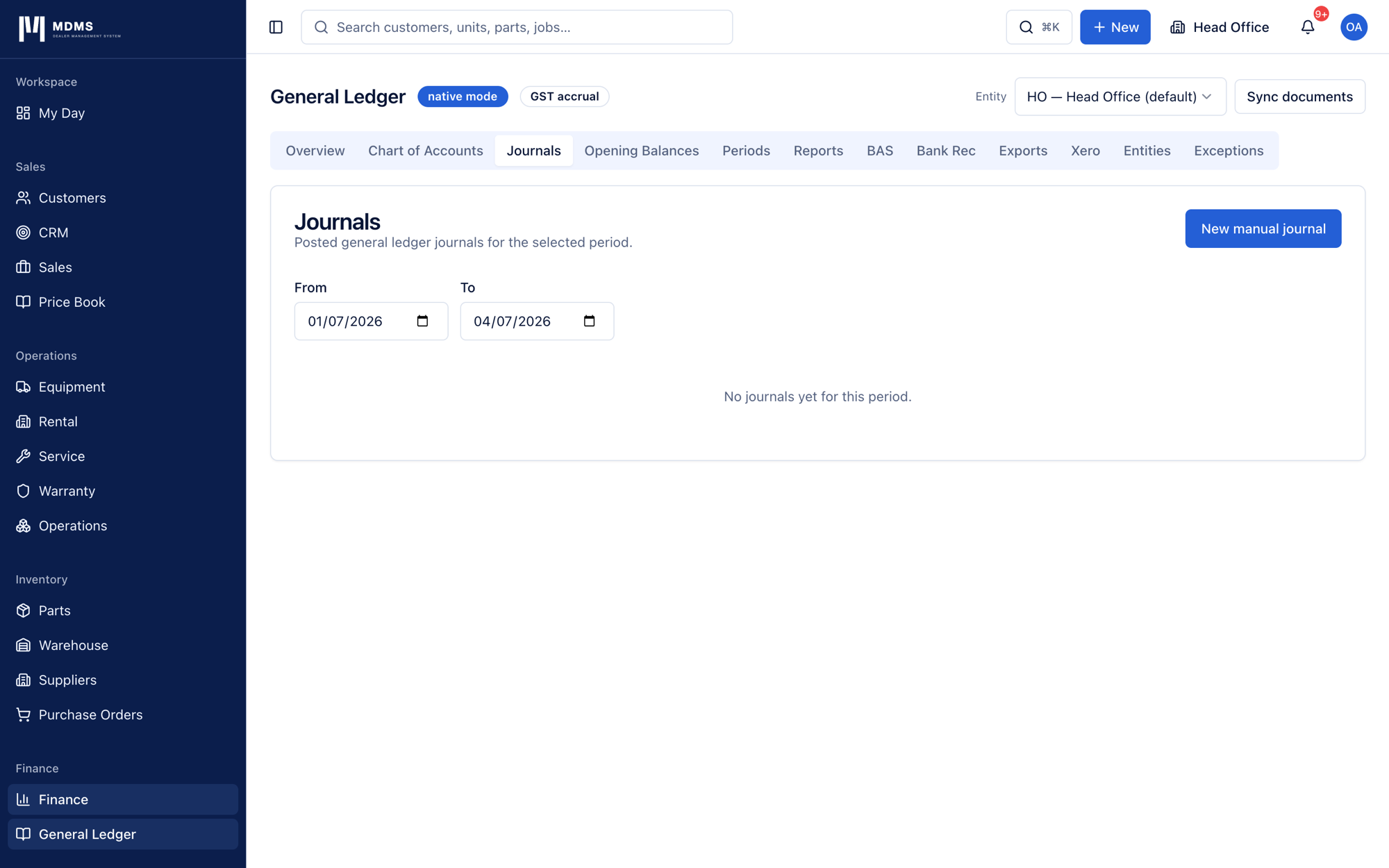Click the blue New button
The image size is (1389, 868).
pos(1115,27)
